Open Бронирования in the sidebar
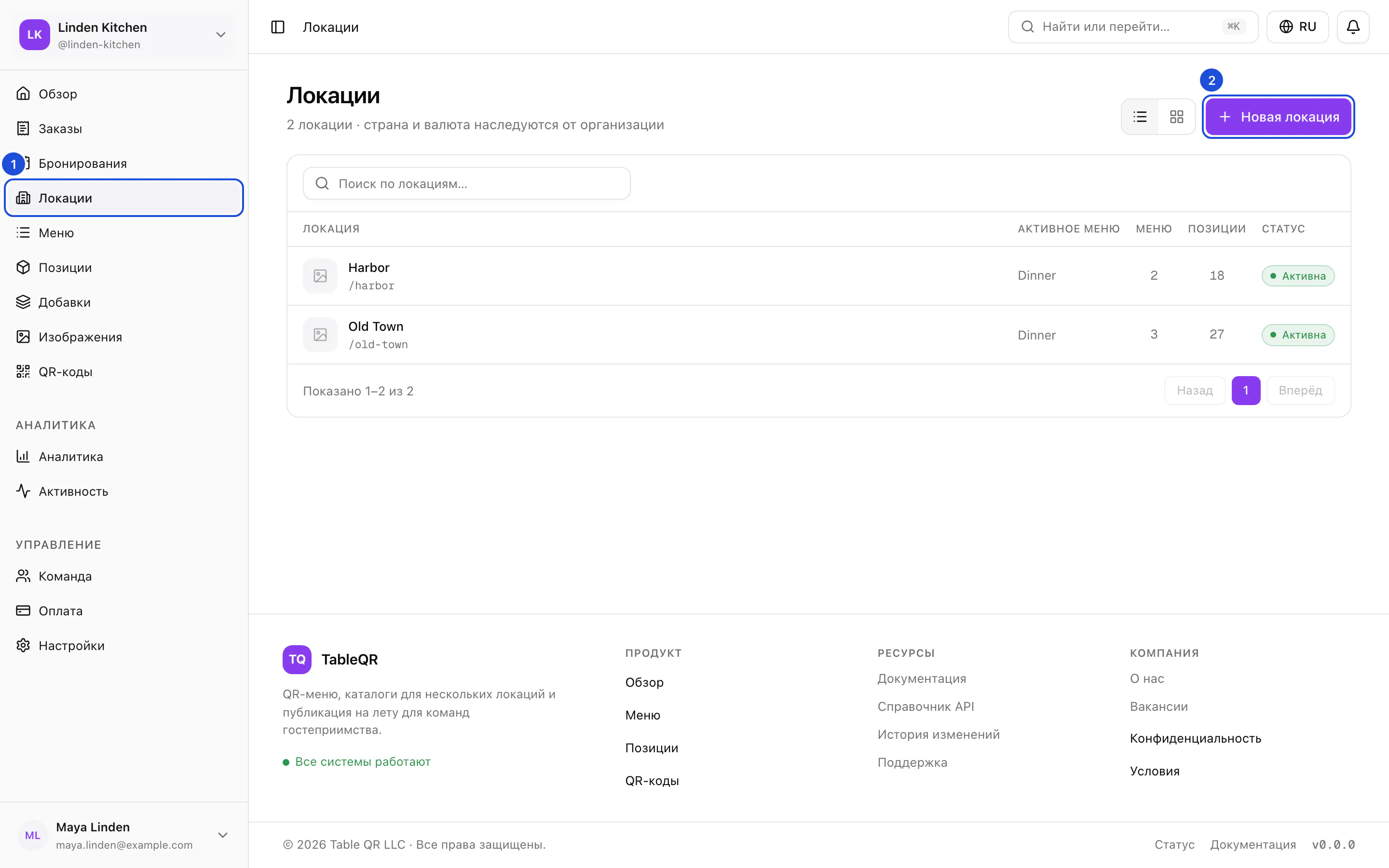This screenshot has height=868, width=1389. click(x=124, y=163)
